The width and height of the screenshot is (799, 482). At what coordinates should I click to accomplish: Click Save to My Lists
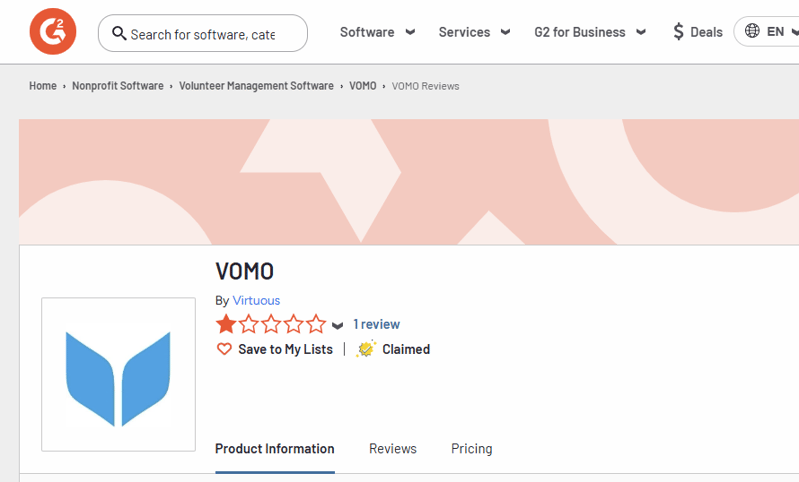click(x=285, y=349)
